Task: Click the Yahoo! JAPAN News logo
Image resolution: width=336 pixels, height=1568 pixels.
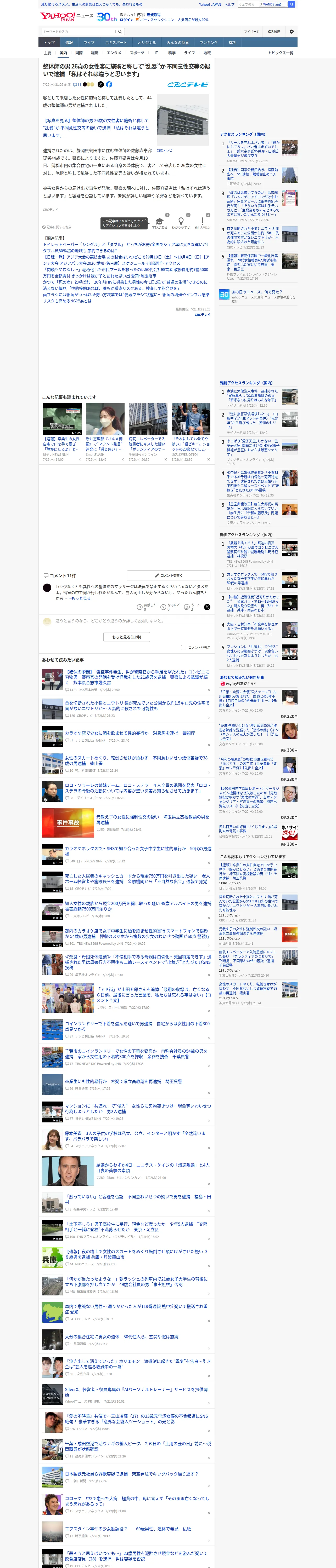Action: [66, 16]
